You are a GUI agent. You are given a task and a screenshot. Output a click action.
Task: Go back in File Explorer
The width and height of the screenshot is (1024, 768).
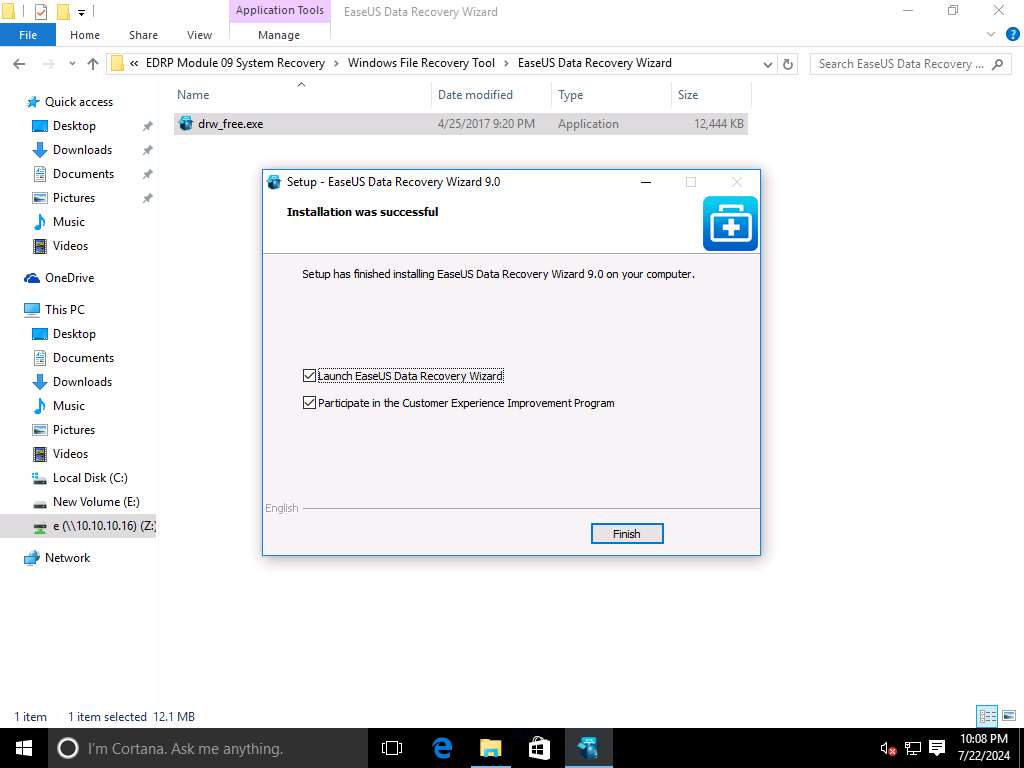pos(19,63)
